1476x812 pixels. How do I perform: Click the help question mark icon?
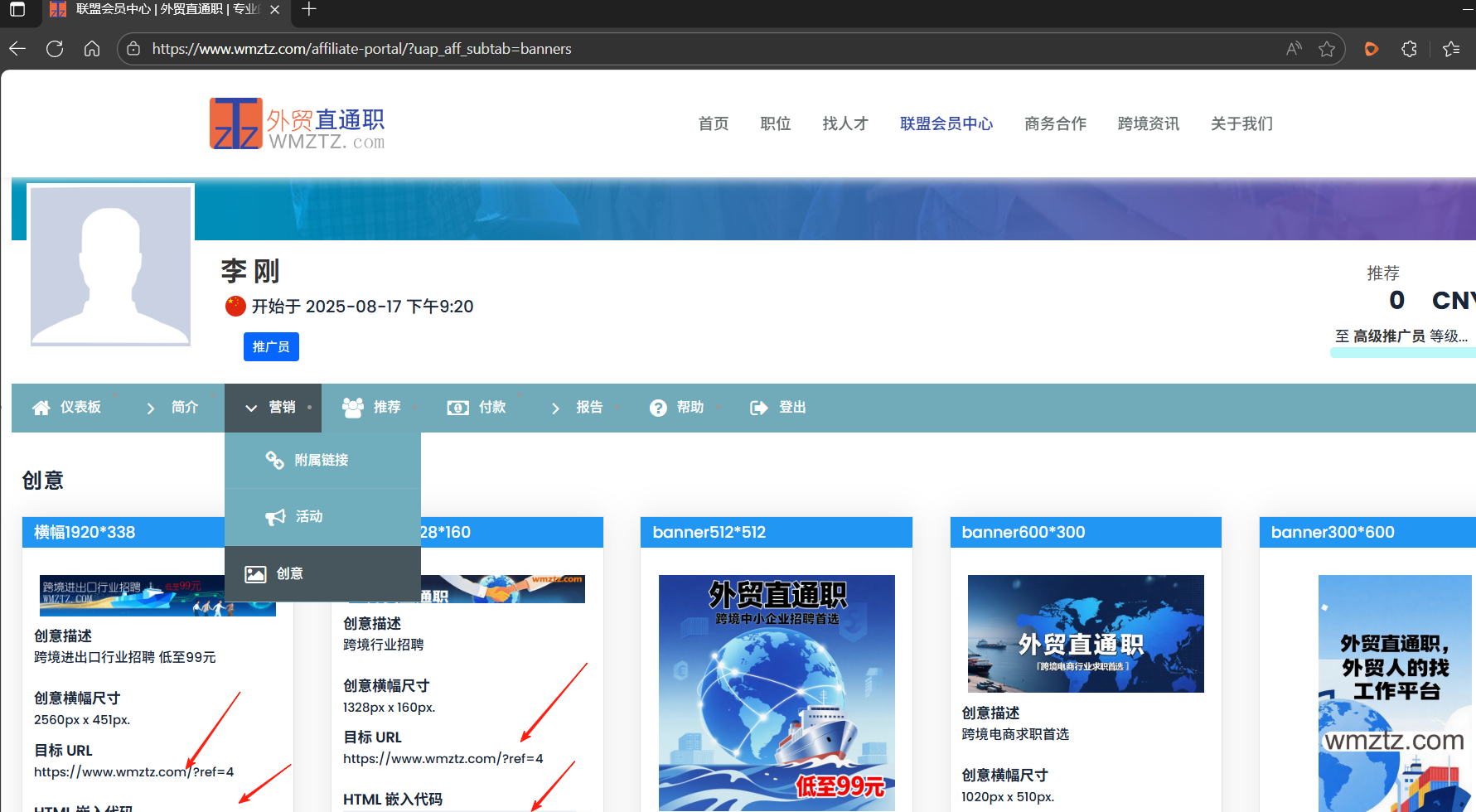(x=658, y=408)
